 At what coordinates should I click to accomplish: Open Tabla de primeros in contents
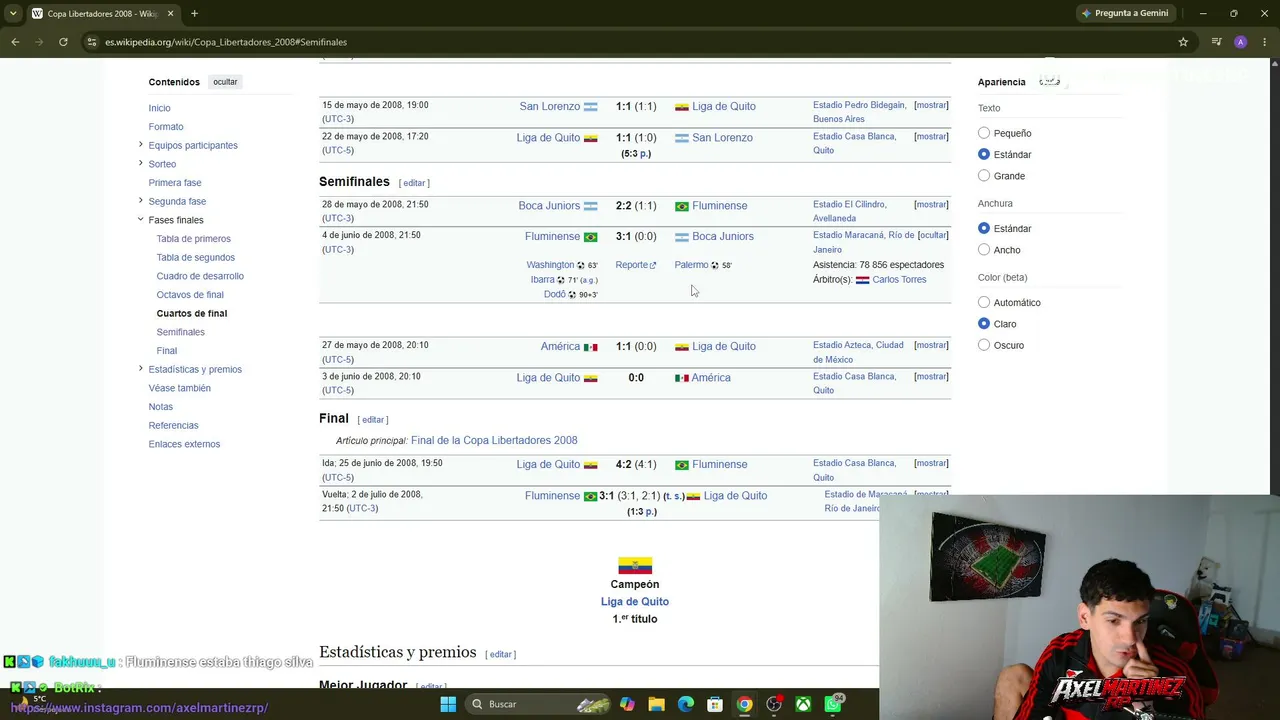tap(194, 239)
